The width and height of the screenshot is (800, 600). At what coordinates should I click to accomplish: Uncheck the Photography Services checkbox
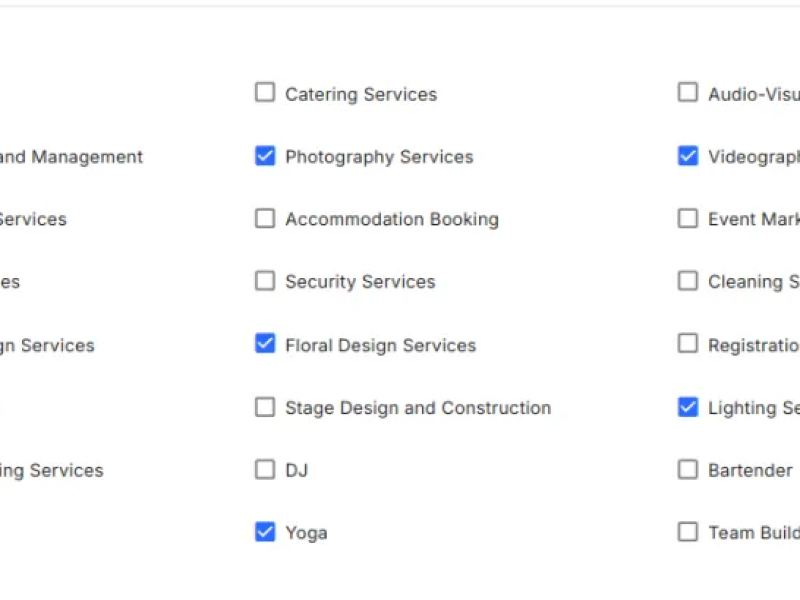click(265, 156)
